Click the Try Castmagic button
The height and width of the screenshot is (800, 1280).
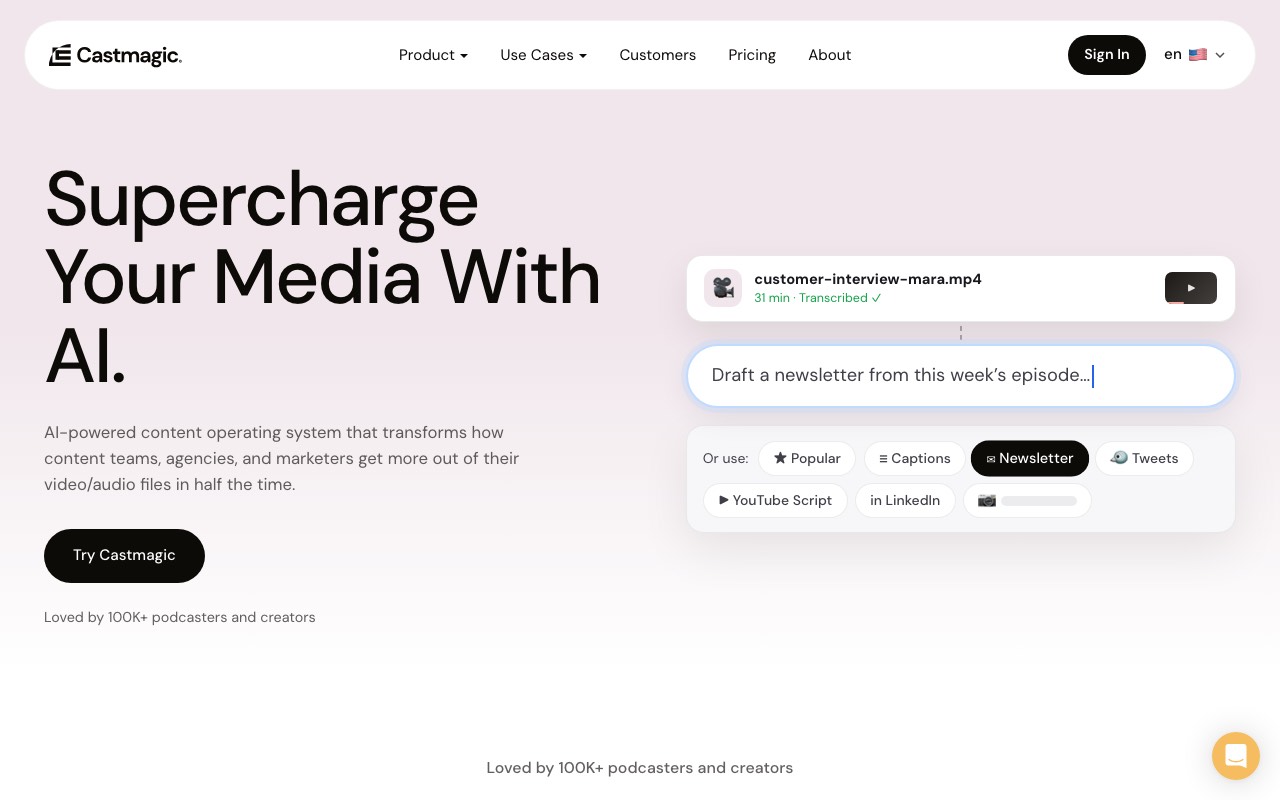124,556
